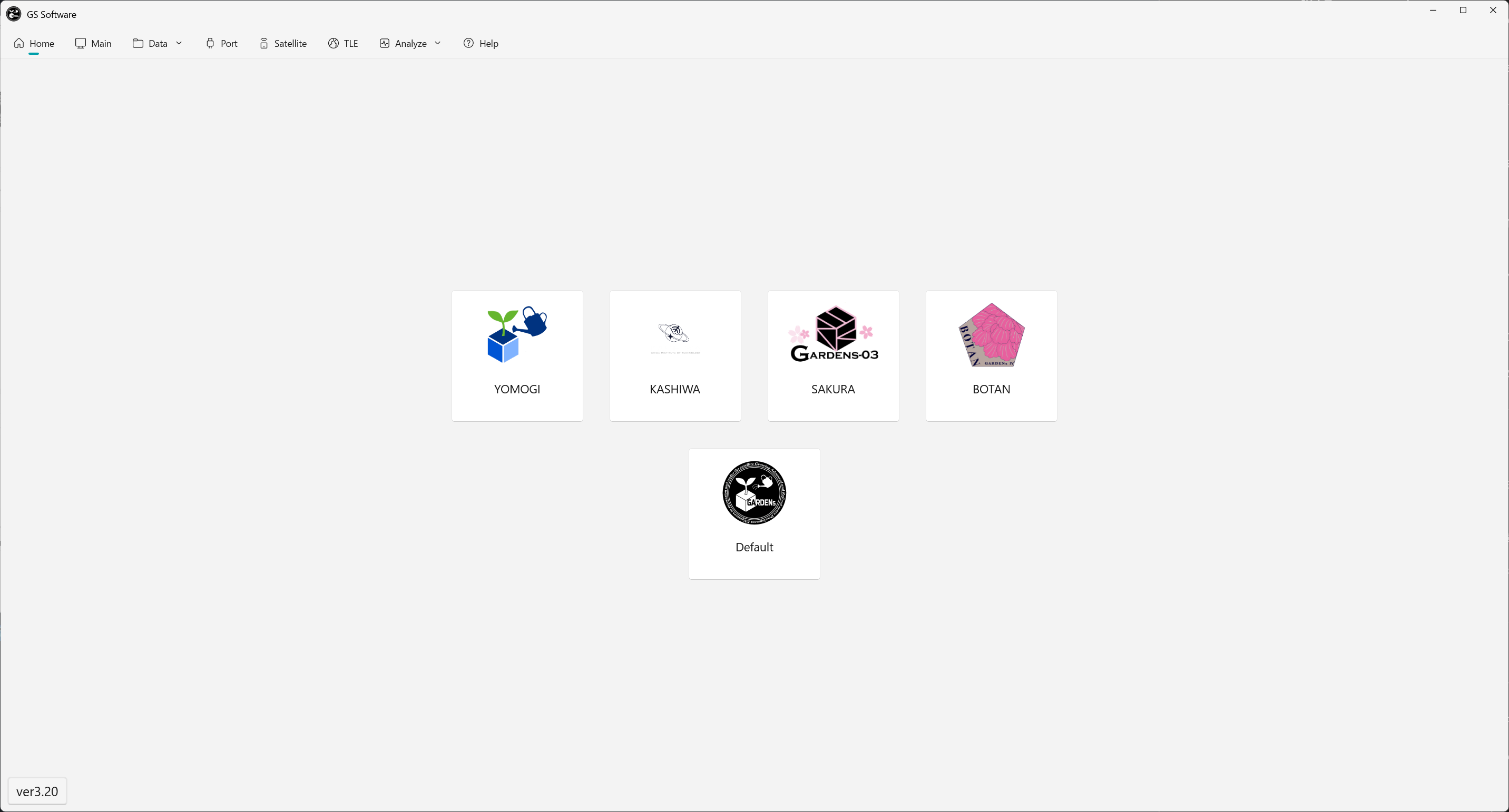Click the KASHIWA satellite orbit logo

[674, 334]
